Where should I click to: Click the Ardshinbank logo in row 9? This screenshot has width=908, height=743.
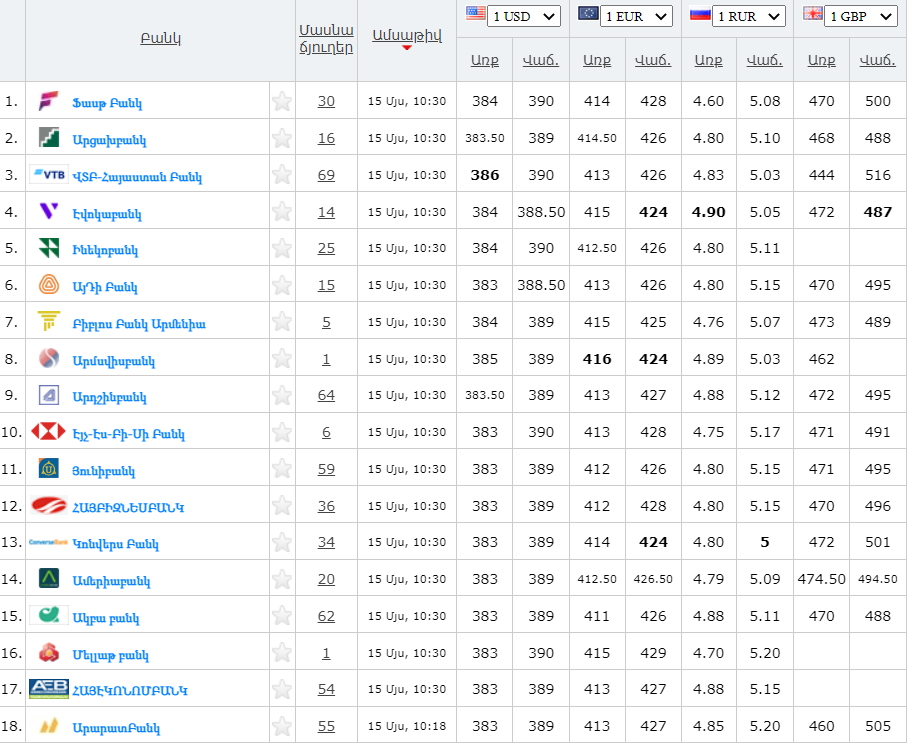pyautogui.click(x=49, y=396)
